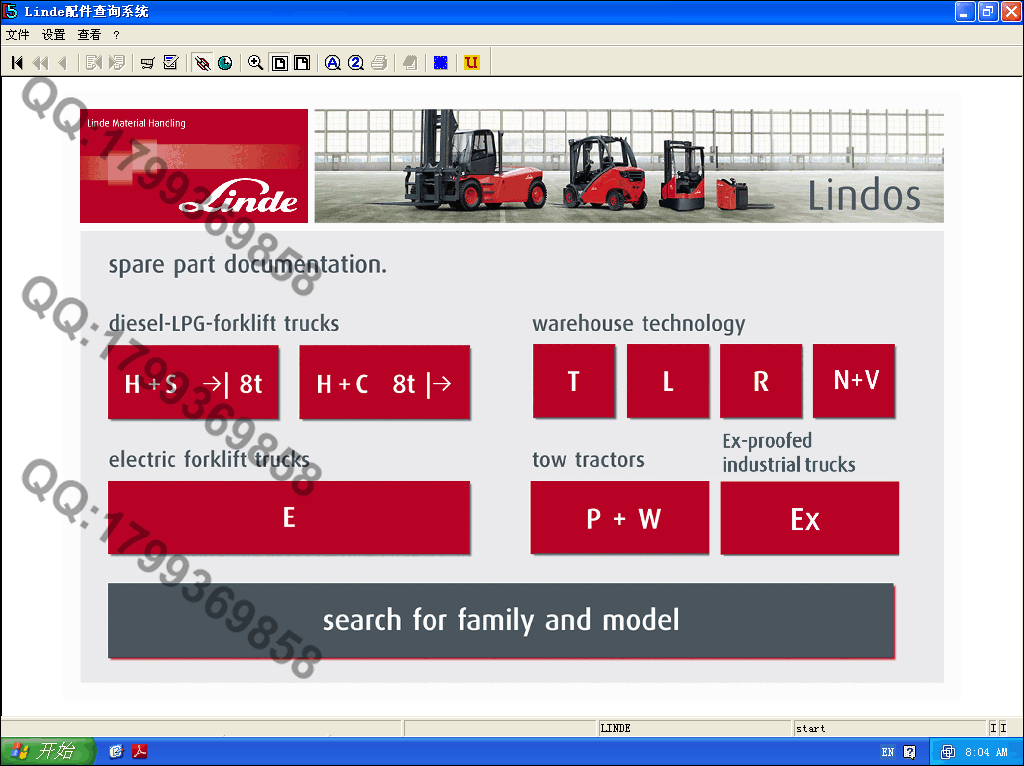Open the 文件 menu
Screen dimensions: 1024x766
click(x=17, y=35)
